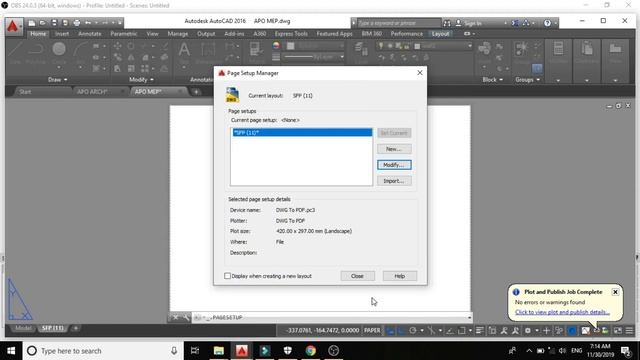The image size is (640, 360).
Task: Switch to the Model layout tab
Action: tap(23, 328)
